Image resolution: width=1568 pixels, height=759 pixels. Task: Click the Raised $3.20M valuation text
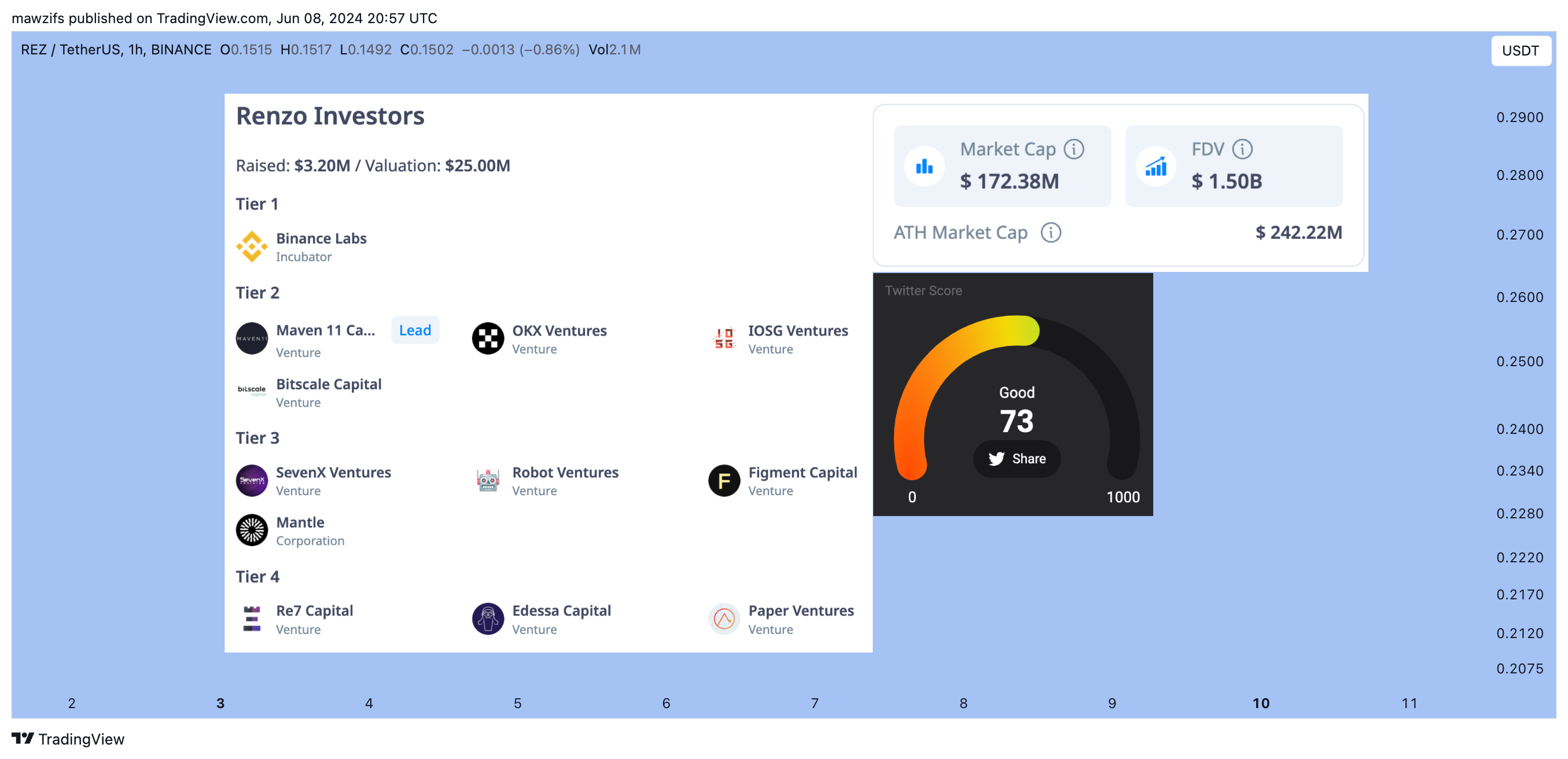pos(373,165)
